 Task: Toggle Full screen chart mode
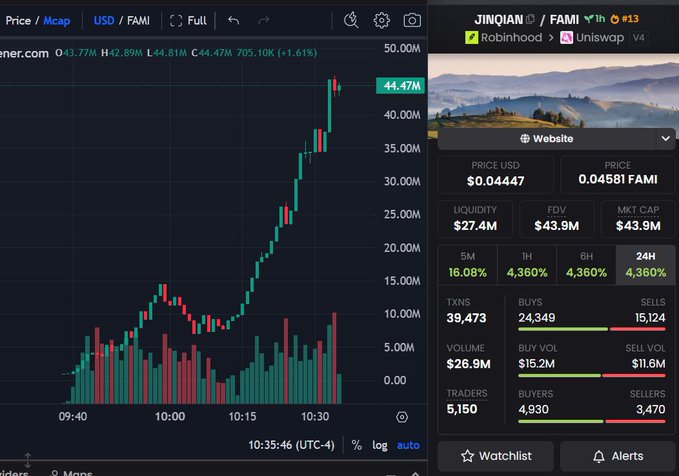(188, 20)
